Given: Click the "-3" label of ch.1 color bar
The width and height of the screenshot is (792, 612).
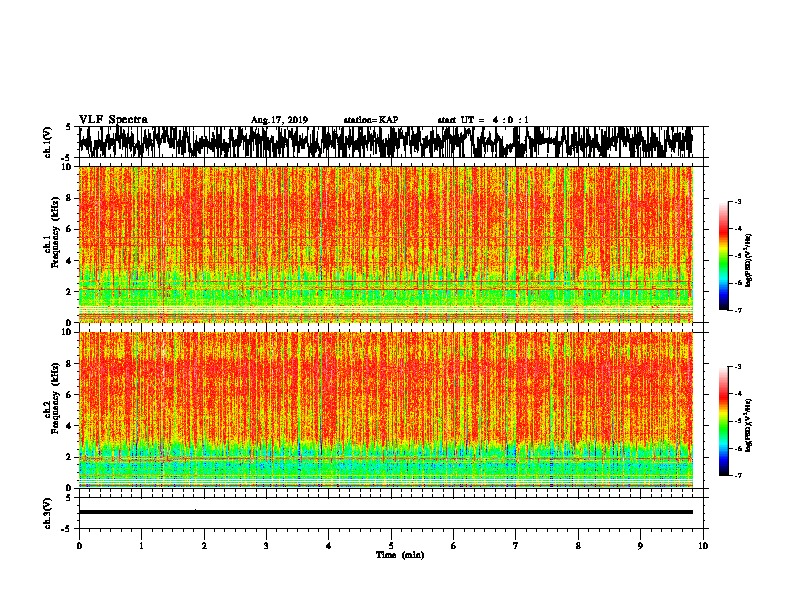Looking at the screenshot, I should (x=737, y=201).
